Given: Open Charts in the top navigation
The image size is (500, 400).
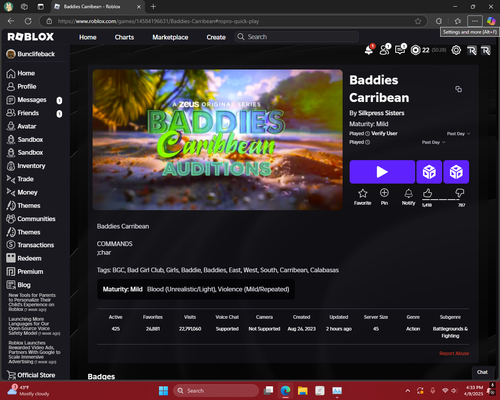Looking at the screenshot, I should click(x=124, y=37).
